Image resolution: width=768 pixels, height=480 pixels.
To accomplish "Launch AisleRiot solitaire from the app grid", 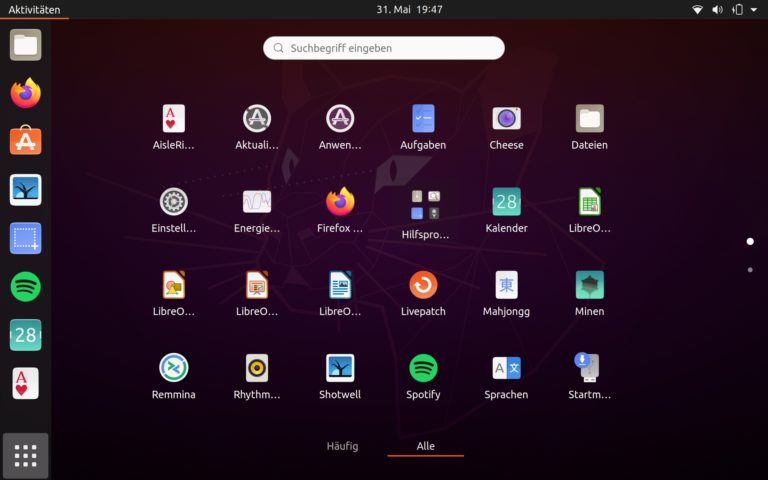I will tap(173, 119).
